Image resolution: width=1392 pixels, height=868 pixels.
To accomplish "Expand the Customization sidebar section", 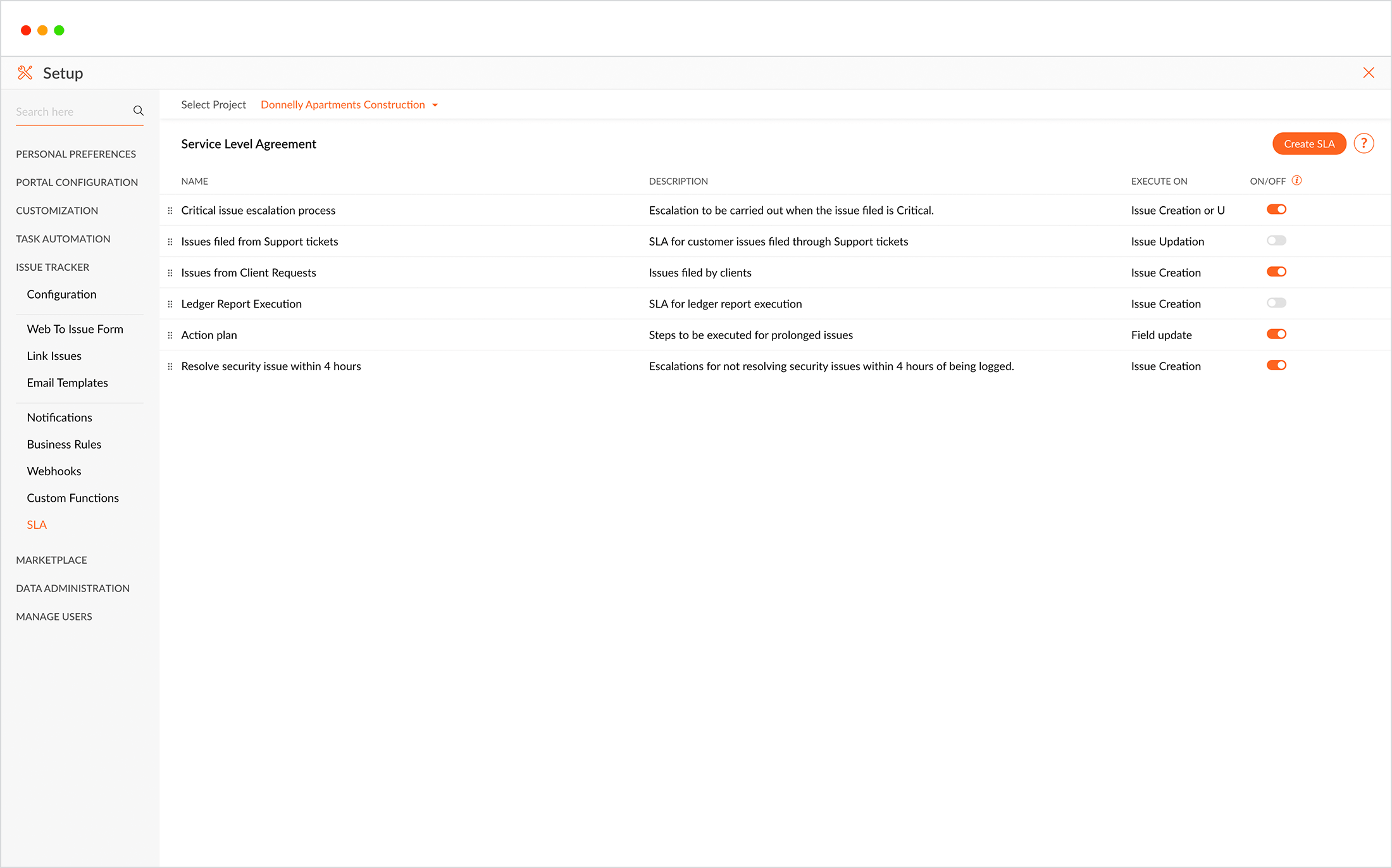I will pyautogui.click(x=57, y=211).
